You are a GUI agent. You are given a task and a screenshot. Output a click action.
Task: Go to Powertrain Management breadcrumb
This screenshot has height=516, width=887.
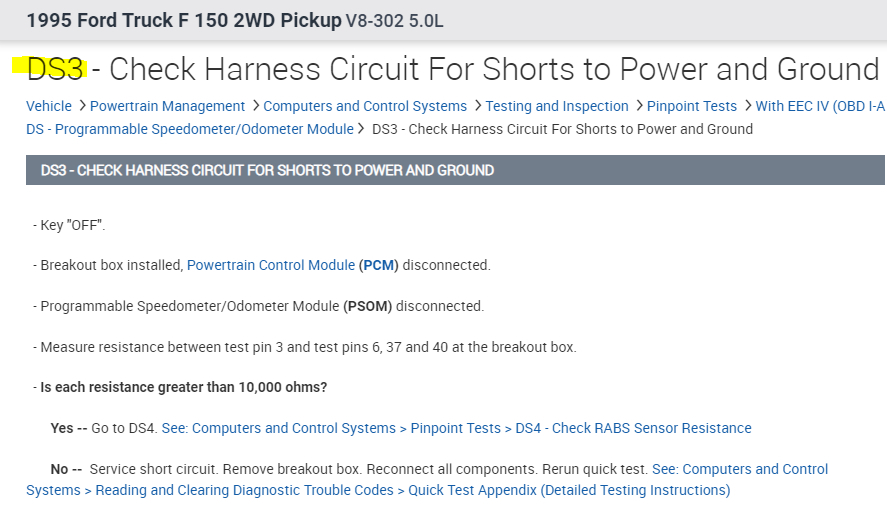(167, 106)
